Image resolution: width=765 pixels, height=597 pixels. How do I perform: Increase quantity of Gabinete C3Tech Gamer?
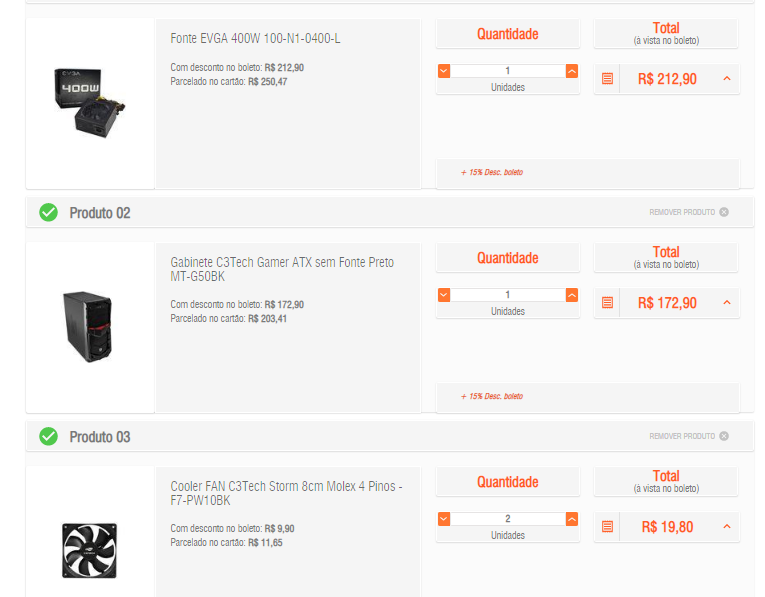click(572, 295)
